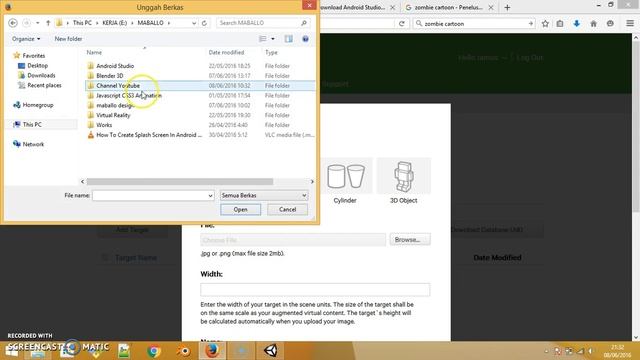The height and width of the screenshot is (360, 640).
Task: Select This PC in the navigation pane
Action: (32, 124)
